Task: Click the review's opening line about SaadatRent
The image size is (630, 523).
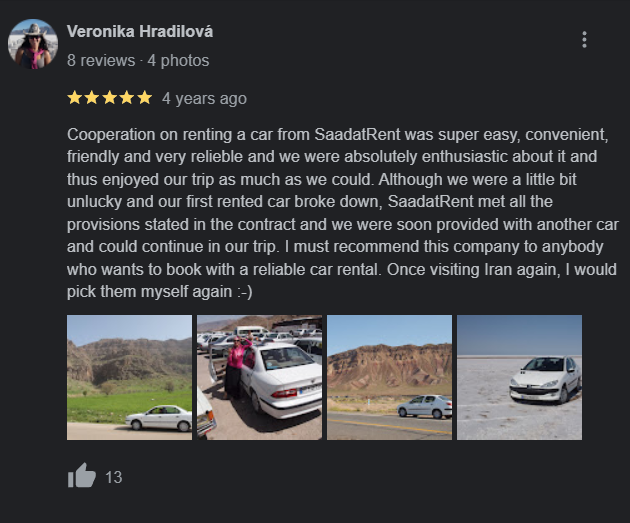Action: (338, 135)
